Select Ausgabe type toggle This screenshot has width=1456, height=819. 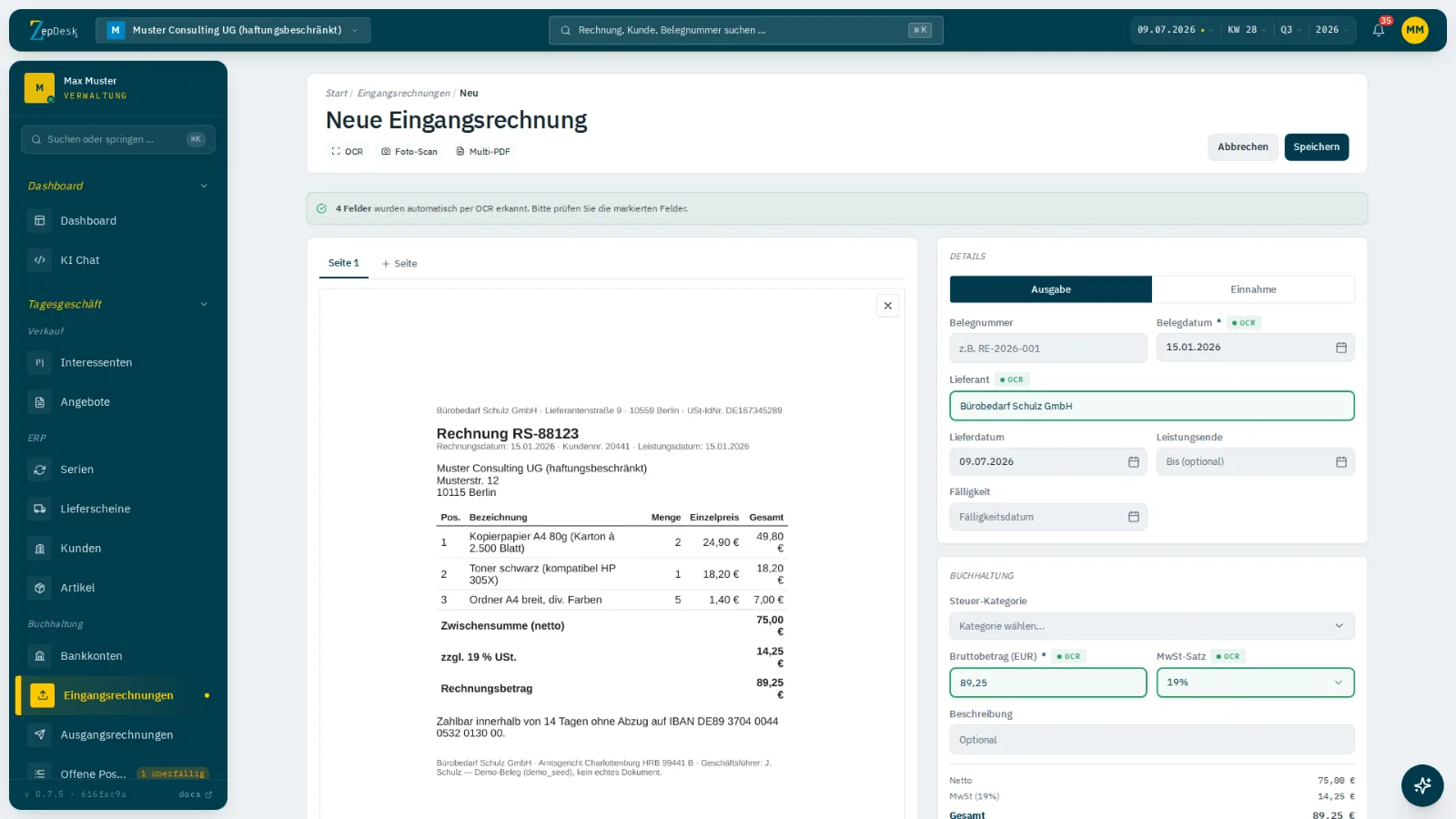1051,289
